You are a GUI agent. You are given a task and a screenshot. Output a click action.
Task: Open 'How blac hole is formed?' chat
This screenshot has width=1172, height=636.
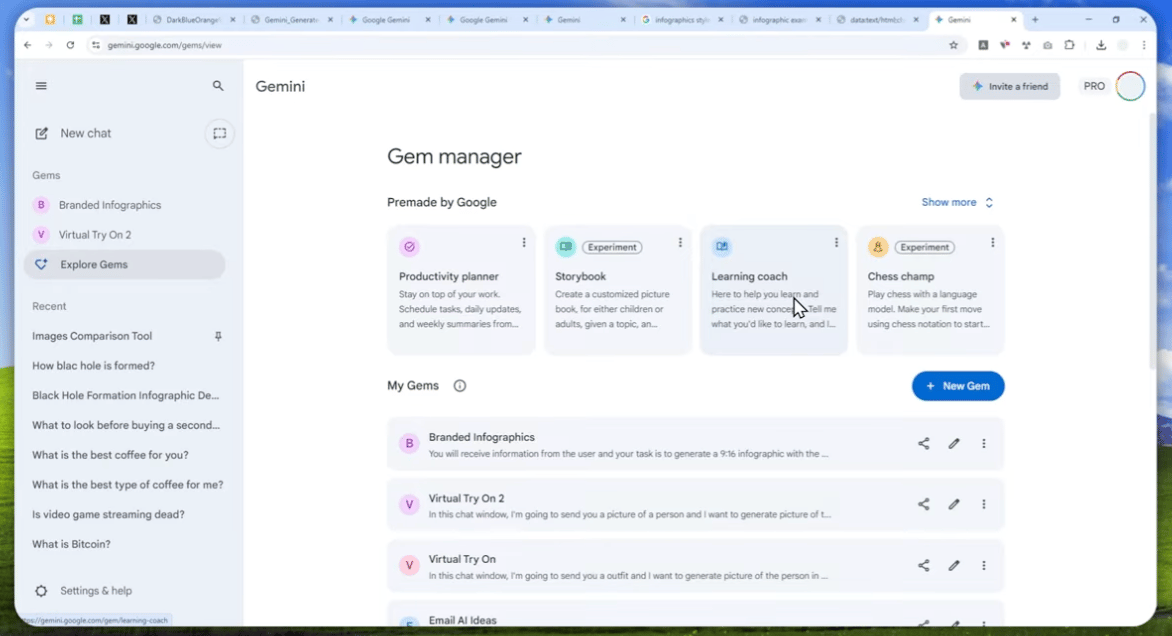point(93,365)
